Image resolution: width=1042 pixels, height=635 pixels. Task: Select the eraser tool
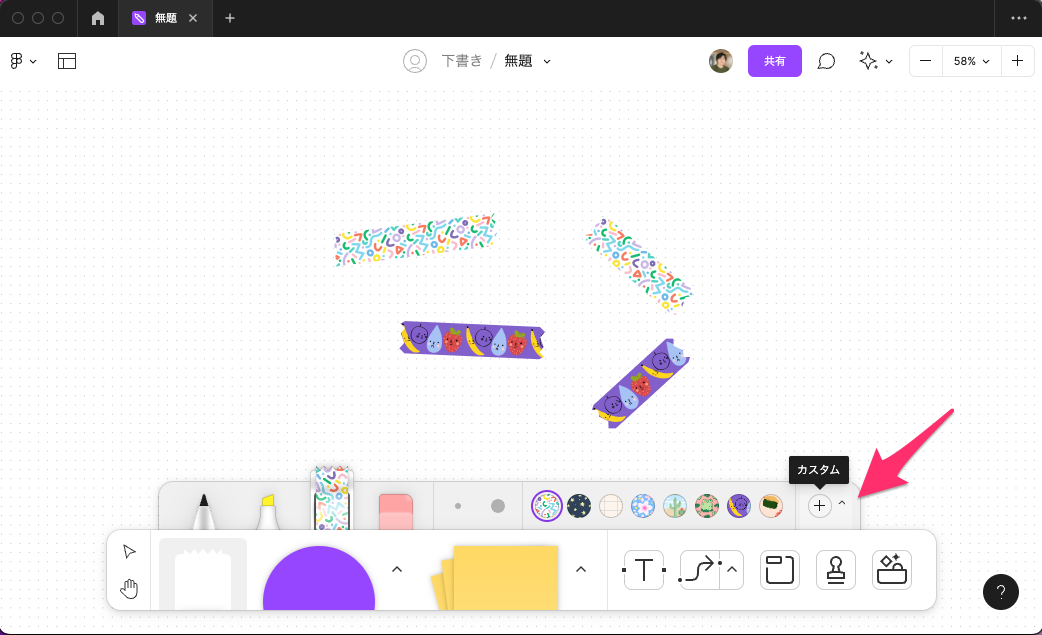396,510
